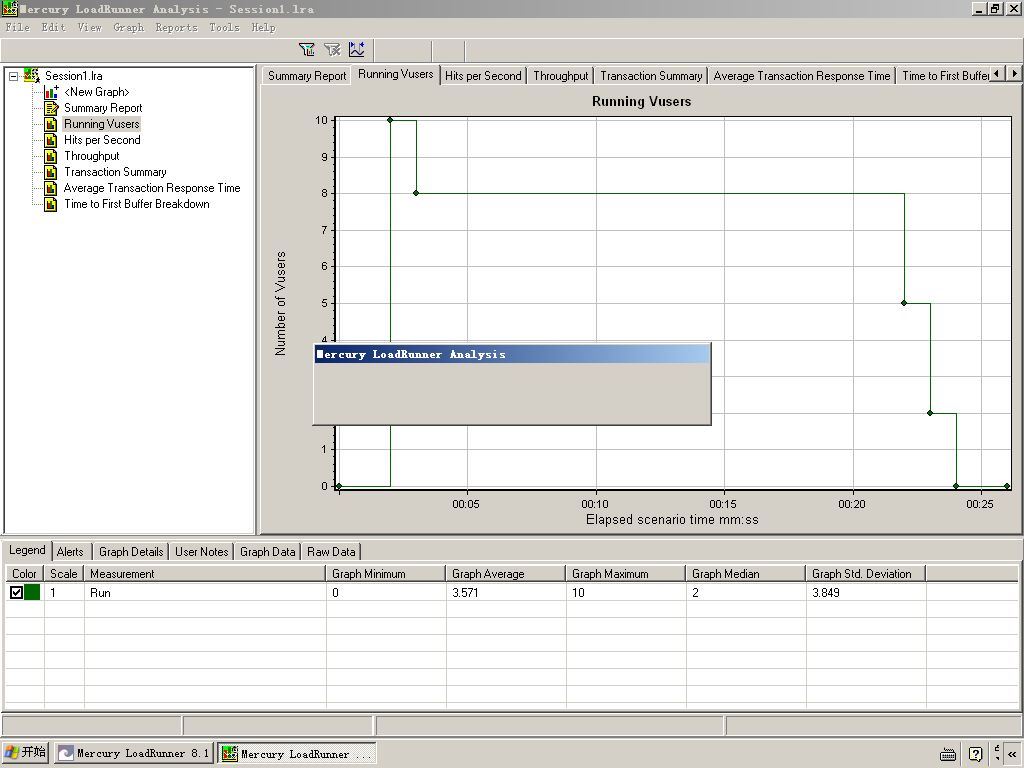This screenshot has width=1024, height=768.
Task: Click the 3.571 graph average value
Action: (x=465, y=593)
